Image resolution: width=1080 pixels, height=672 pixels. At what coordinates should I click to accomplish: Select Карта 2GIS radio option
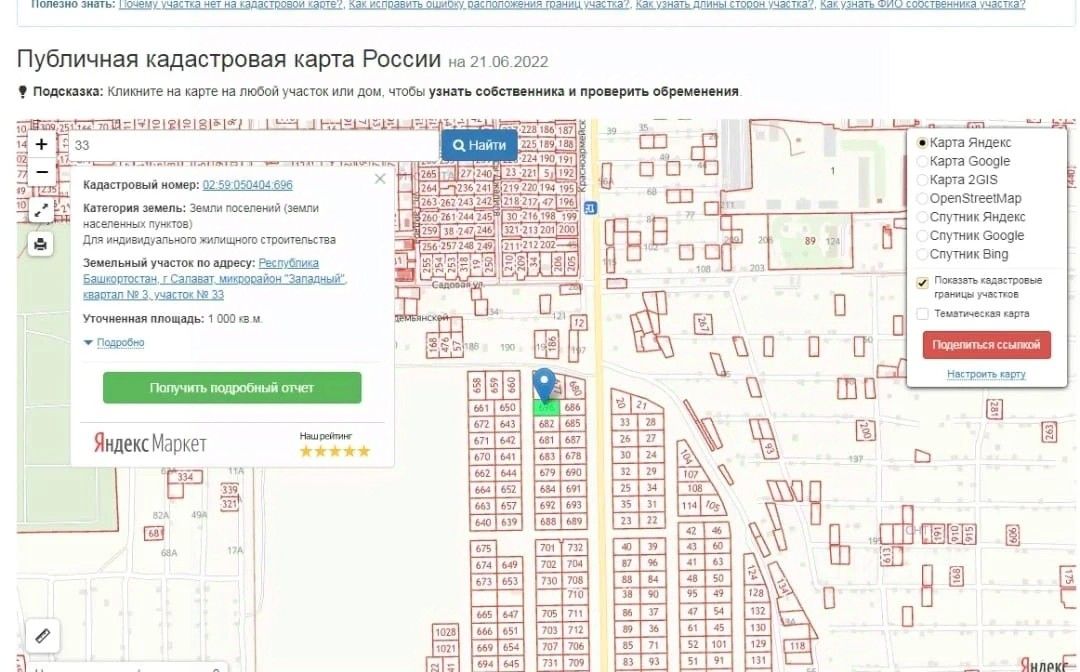pyautogui.click(x=922, y=180)
